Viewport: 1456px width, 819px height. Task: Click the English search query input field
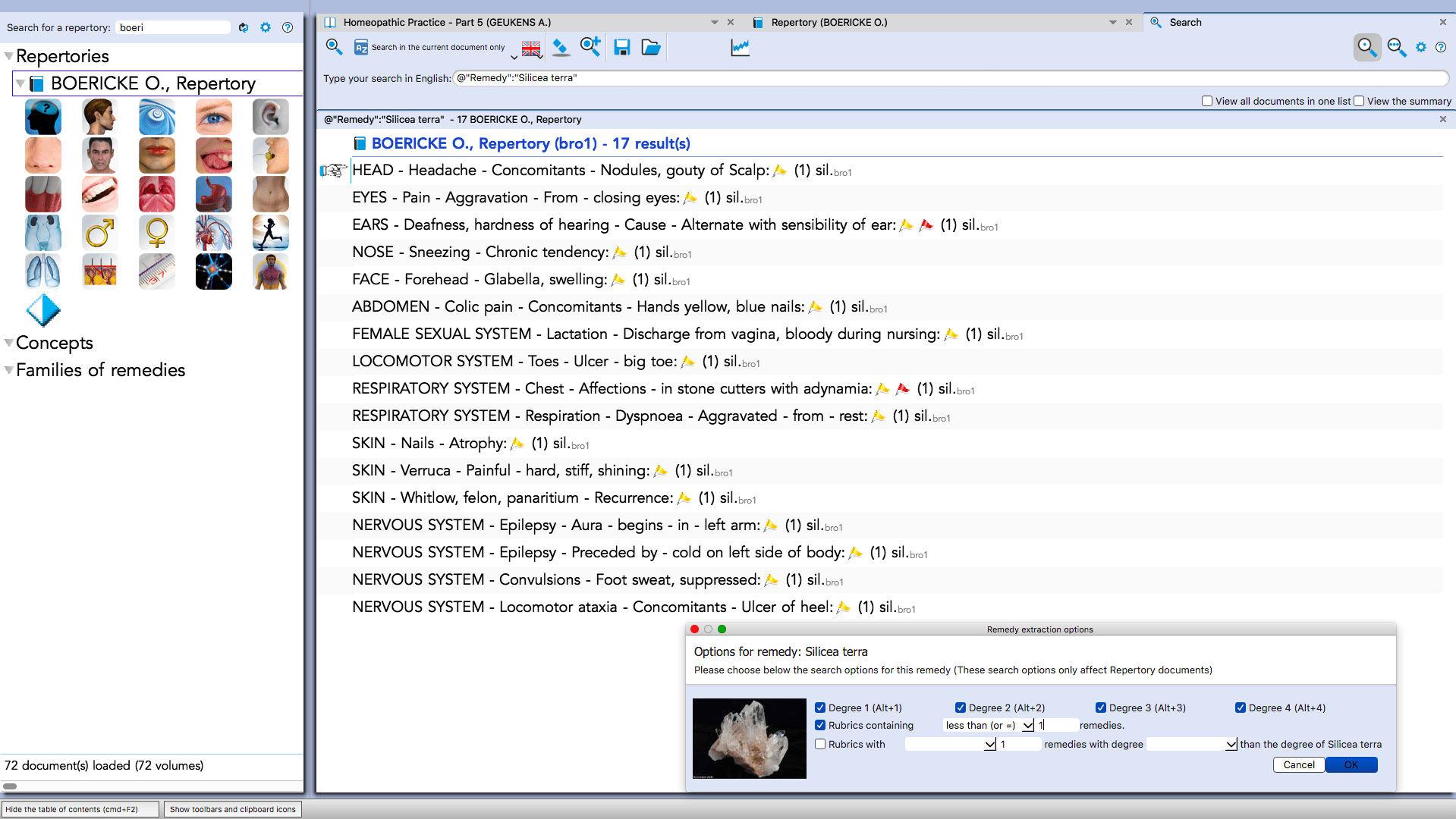tap(951, 78)
